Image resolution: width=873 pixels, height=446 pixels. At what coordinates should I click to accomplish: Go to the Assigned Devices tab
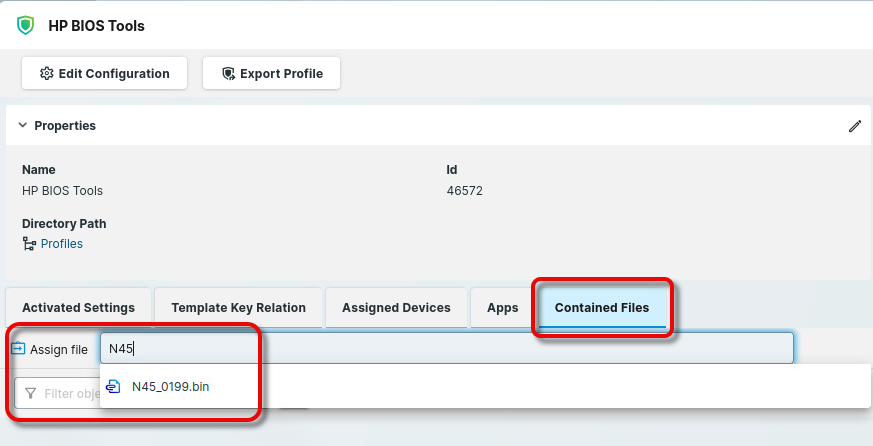396,308
